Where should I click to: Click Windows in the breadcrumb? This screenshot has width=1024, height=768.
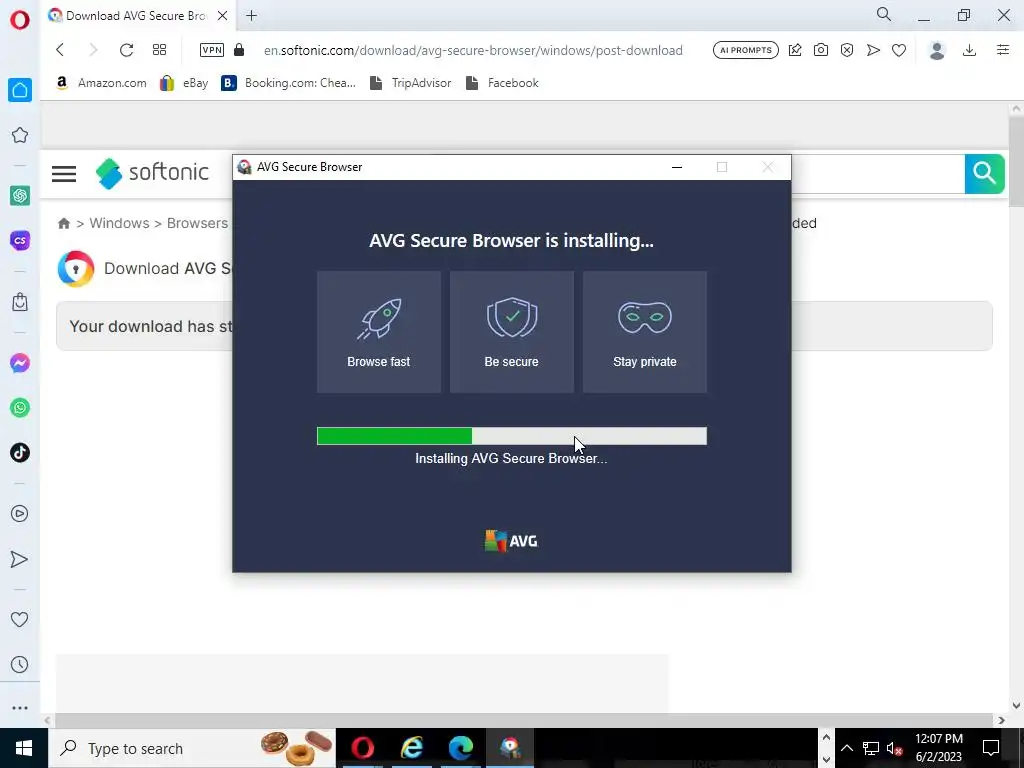(120, 223)
